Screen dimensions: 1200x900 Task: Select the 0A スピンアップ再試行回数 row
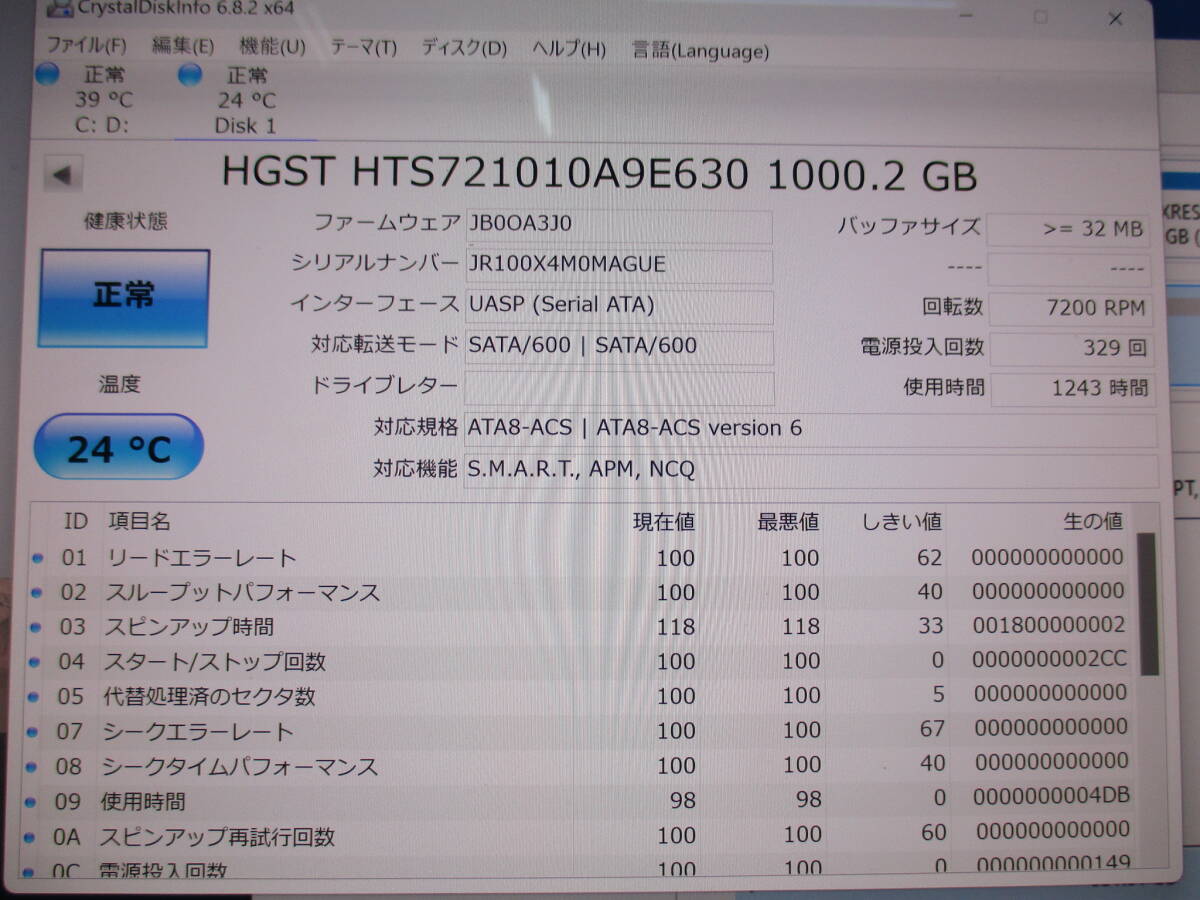580,835
